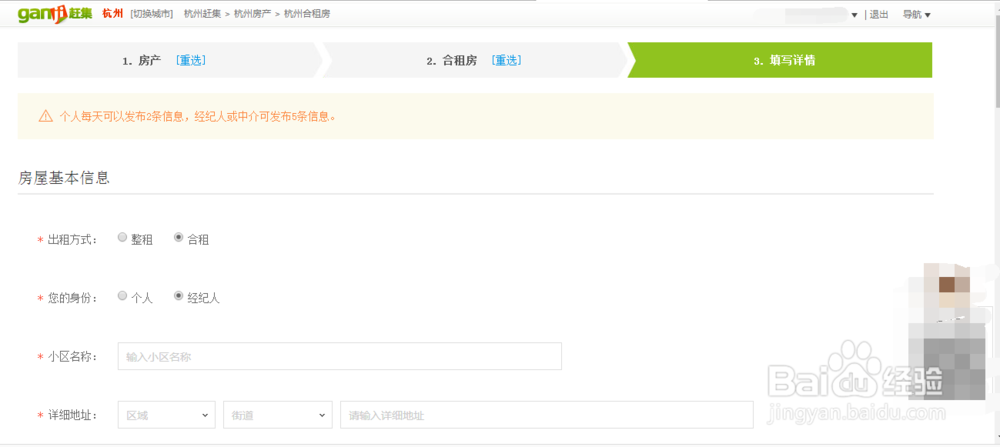This screenshot has width=1000, height=447.
Task: Open the 区域 dropdown
Action: tap(166, 415)
